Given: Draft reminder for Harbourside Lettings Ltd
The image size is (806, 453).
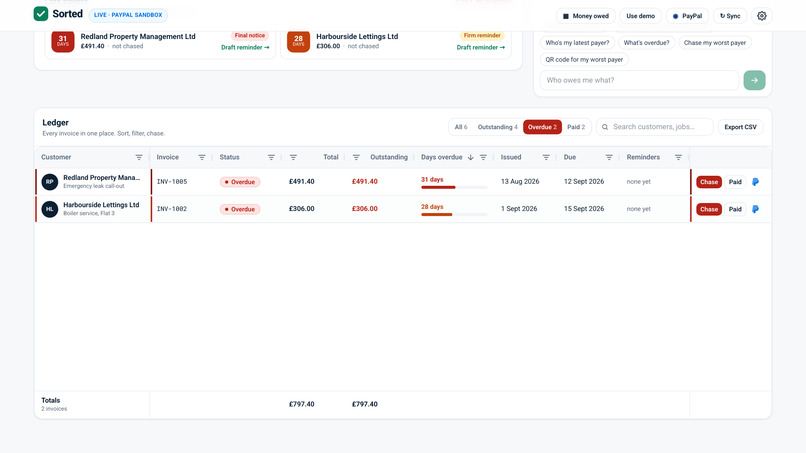Looking at the screenshot, I should [481, 47].
